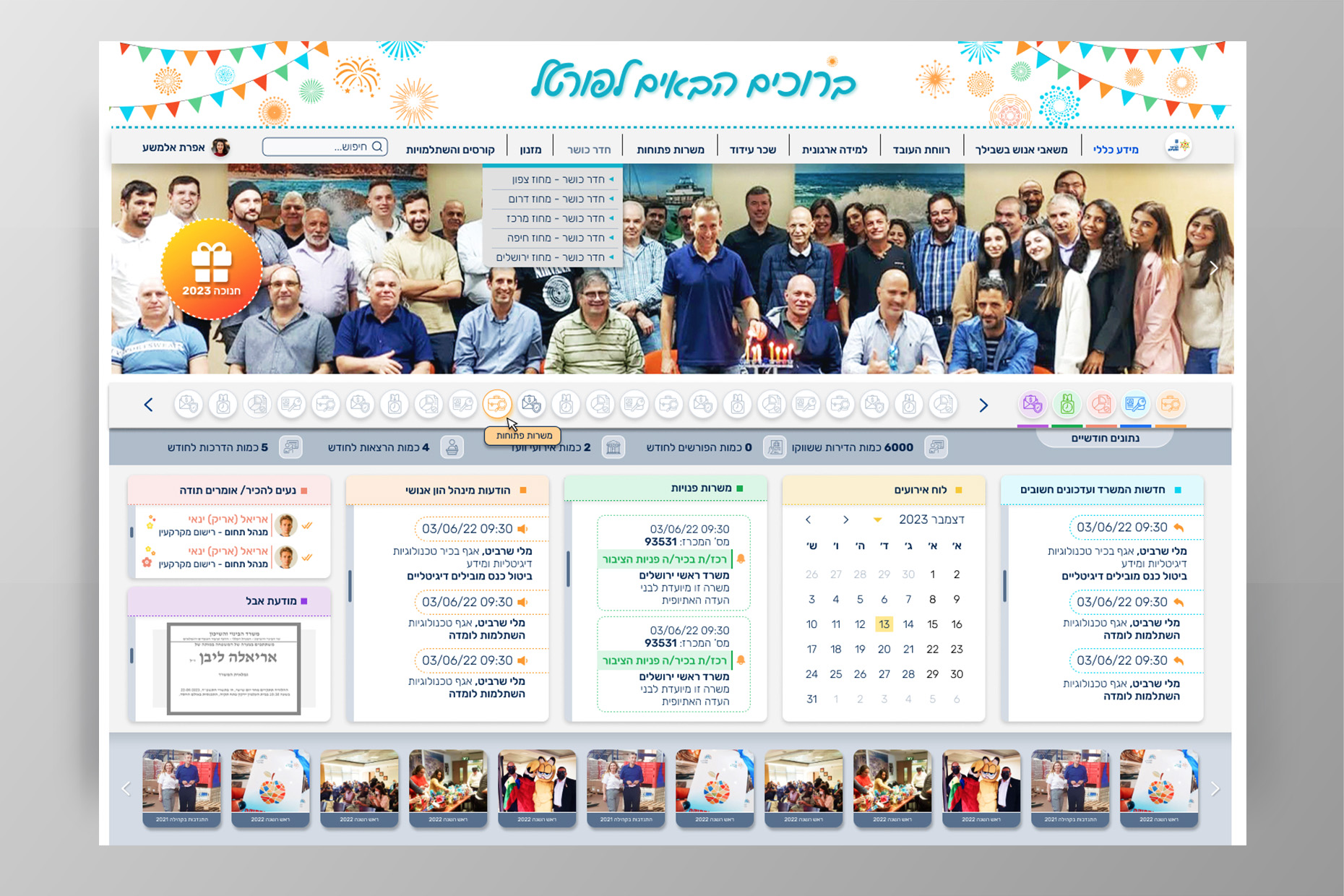1344x896 pixels.
Task: Select day 13 in the events calendar
Action: (x=884, y=624)
